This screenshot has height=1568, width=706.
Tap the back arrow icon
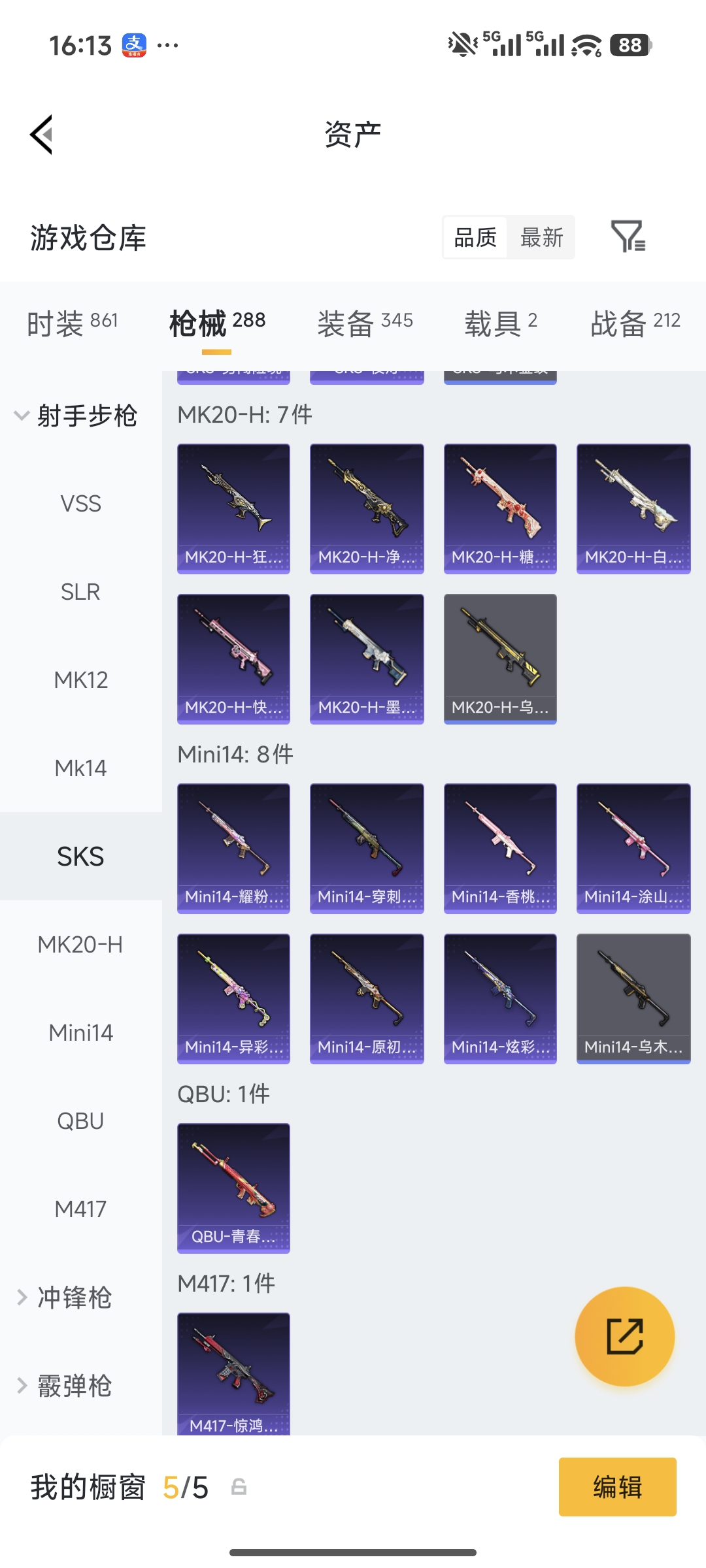point(41,135)
